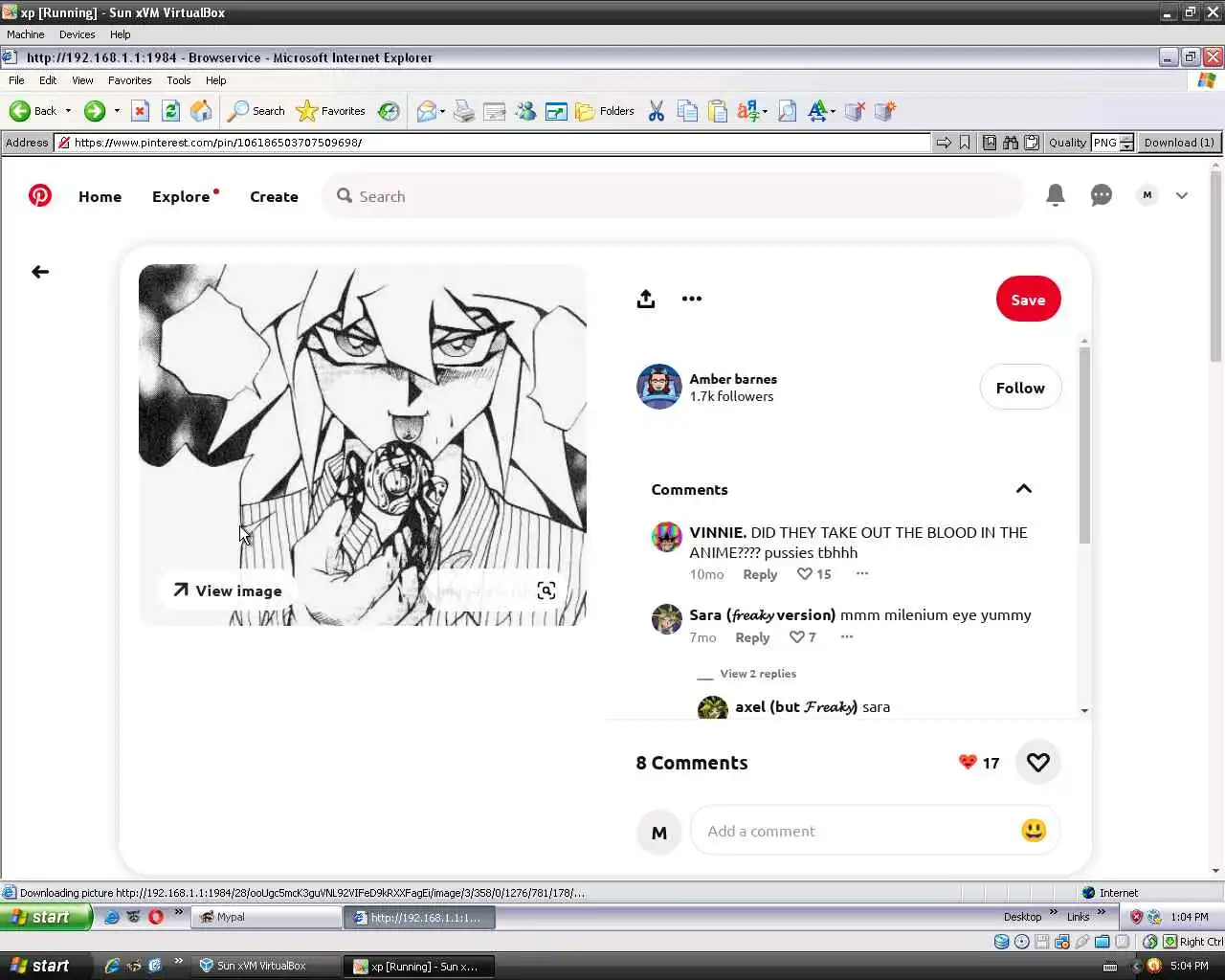This screenshot has width=1225, height=980.
Task: Click the Messenger people icon
Action: pos(525,111)
